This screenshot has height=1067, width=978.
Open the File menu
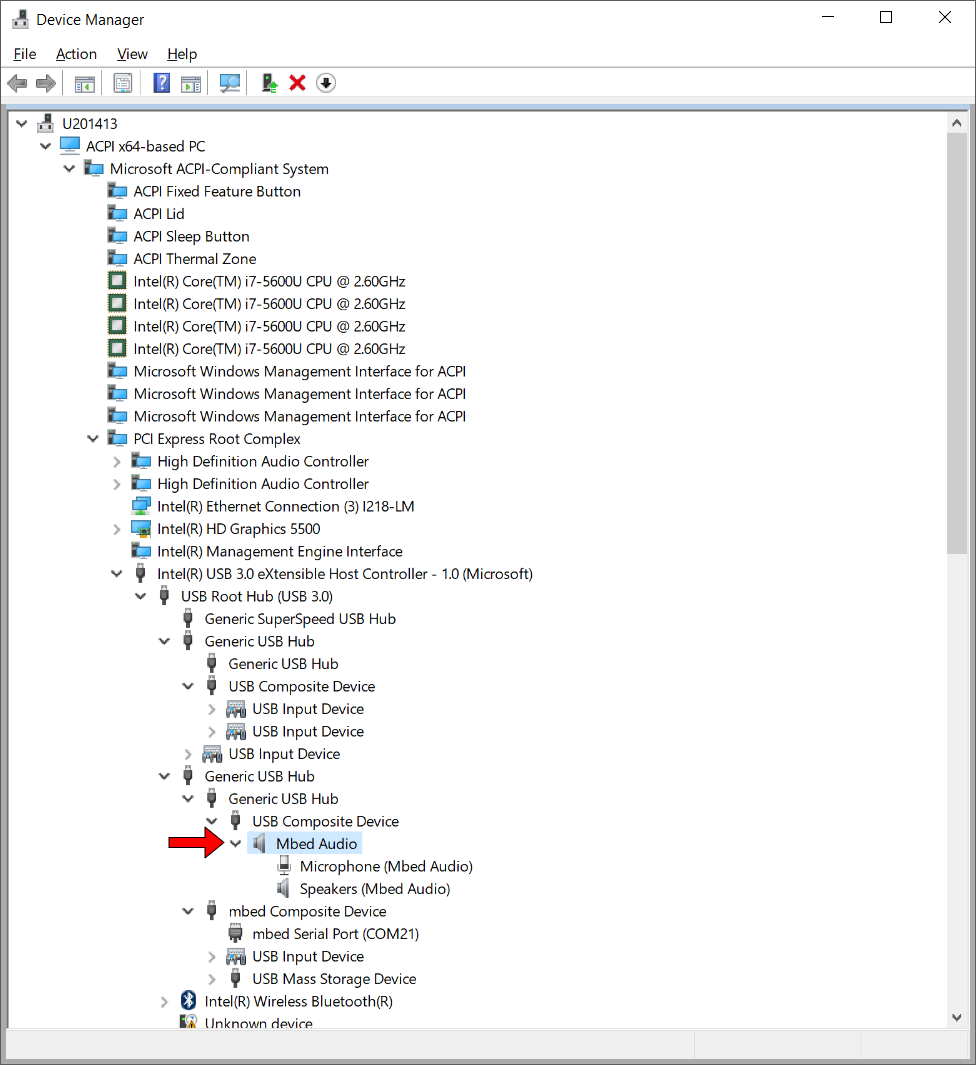click(24, 54)
